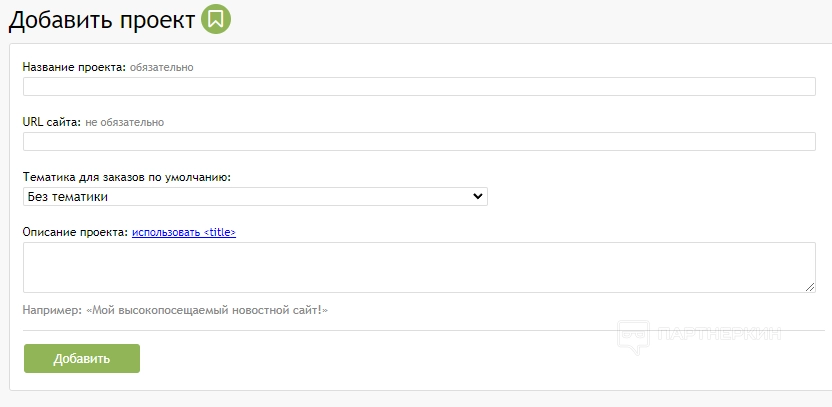
Task: Click the green bookmark icon beside heading
Action: (x=216, y=19)
